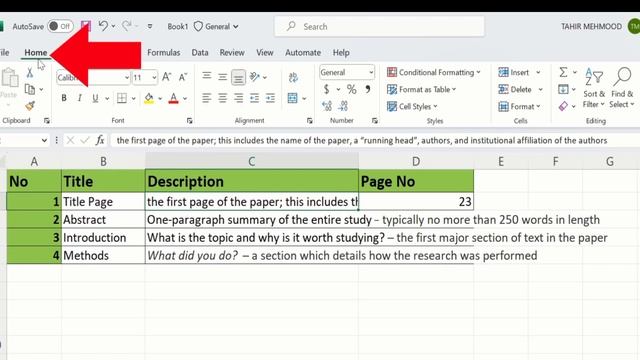Click the Undo arrow icon
This screenshot has width=640, height=360.
point(103,26)
